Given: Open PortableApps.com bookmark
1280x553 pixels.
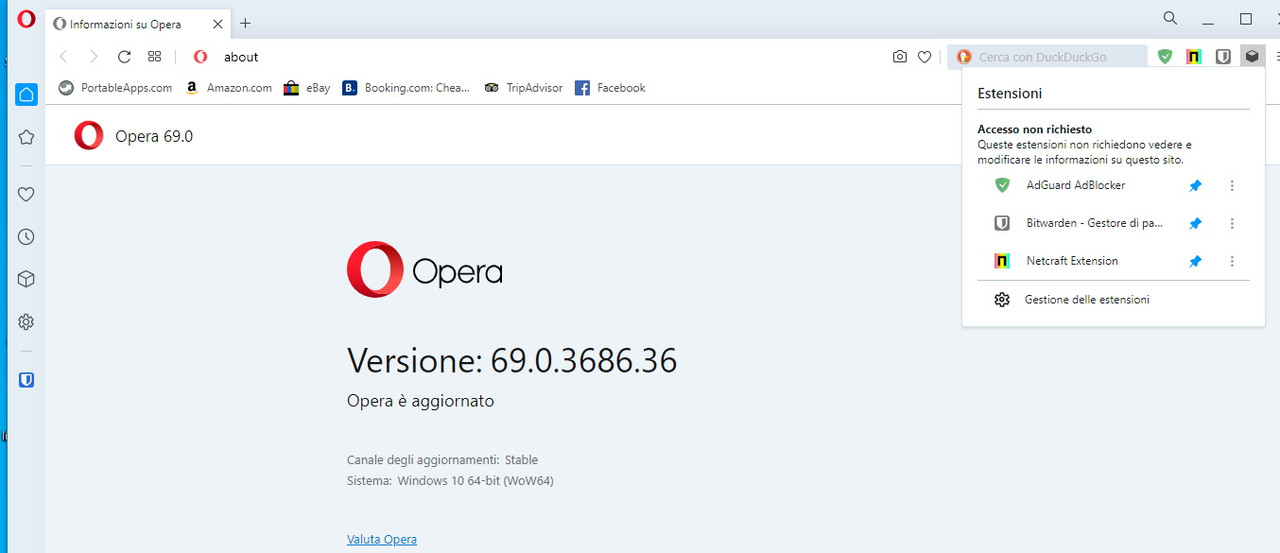Looking at the screenshot, I should click(115, 88).
